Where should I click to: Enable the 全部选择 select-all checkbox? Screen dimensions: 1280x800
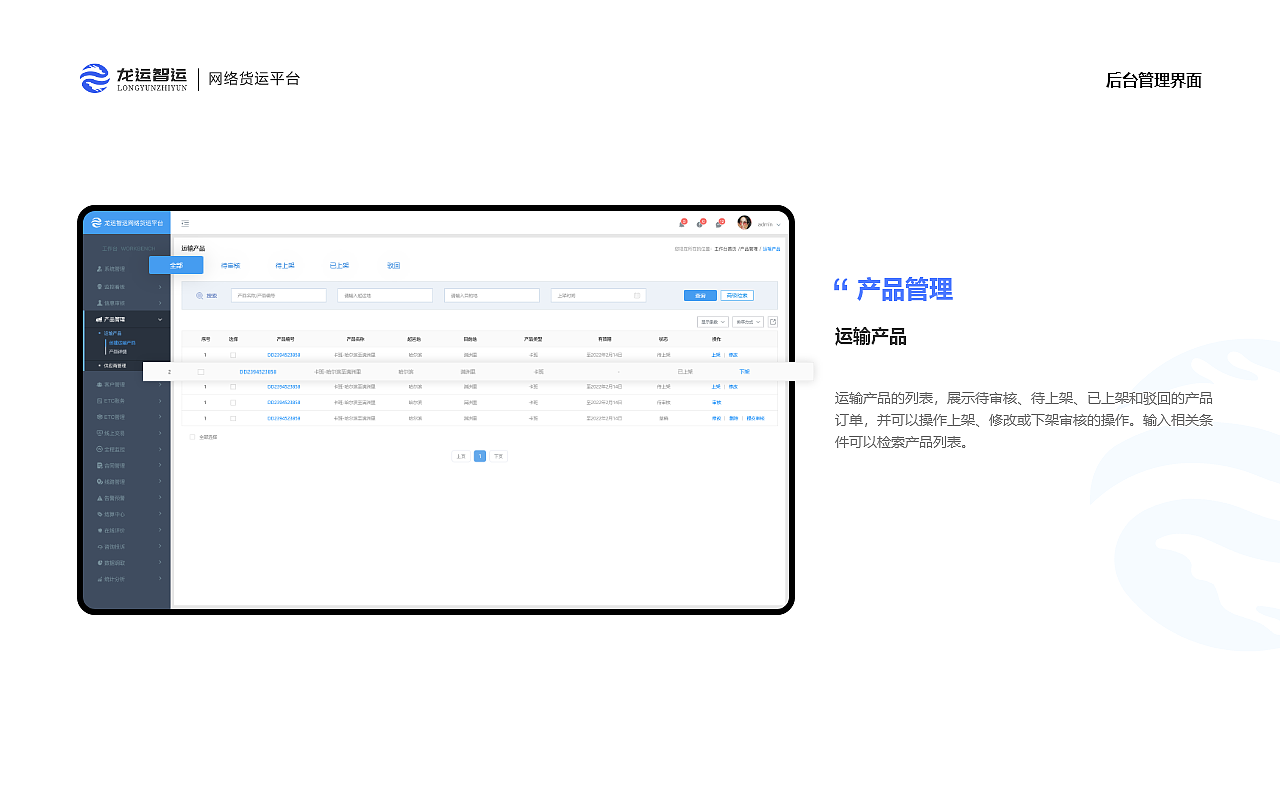click(191, 437)
